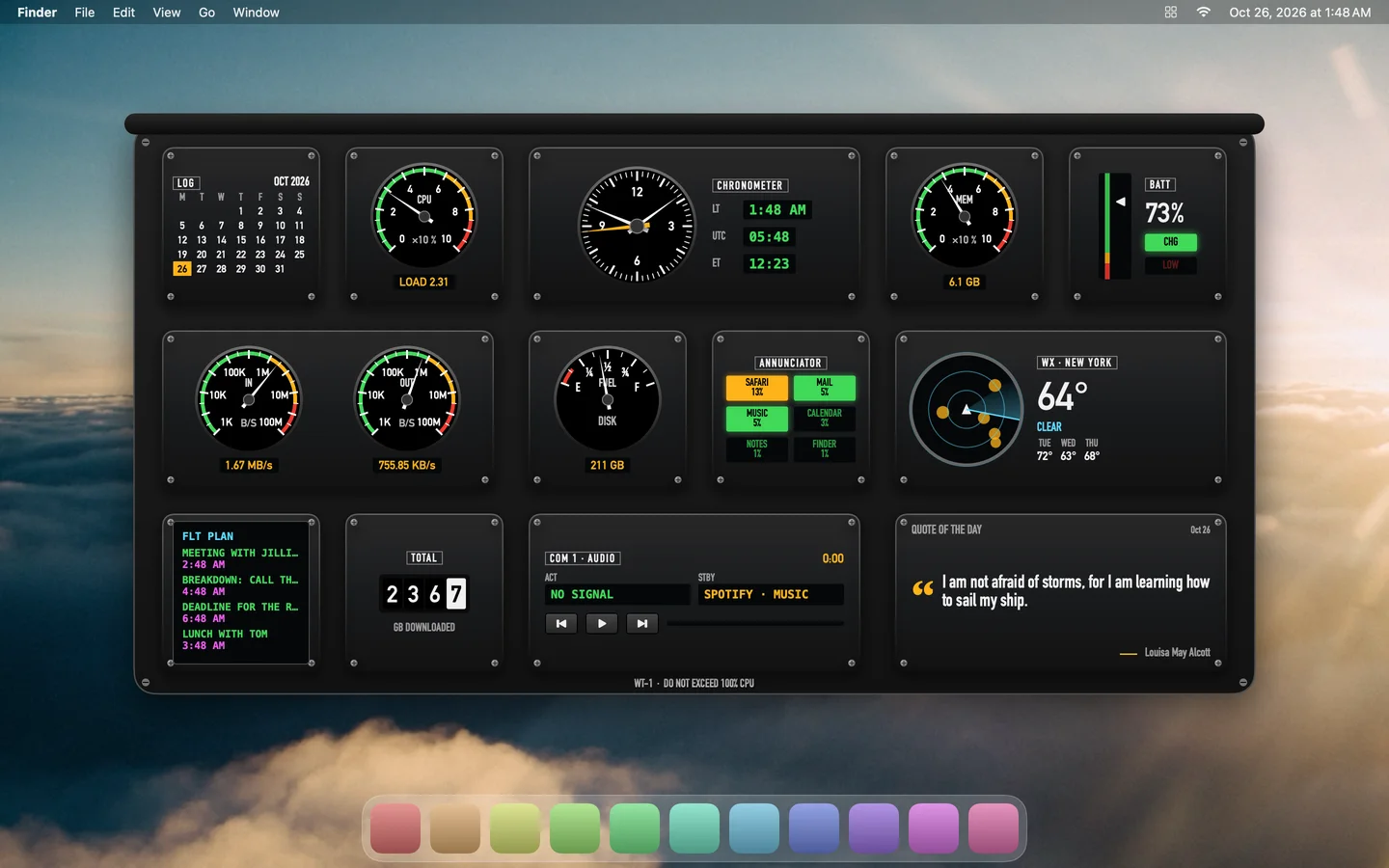Click the analog chronometer clock face
Image resolution: width=1389 pixels, height=868 pixels.
coord(637,225)
